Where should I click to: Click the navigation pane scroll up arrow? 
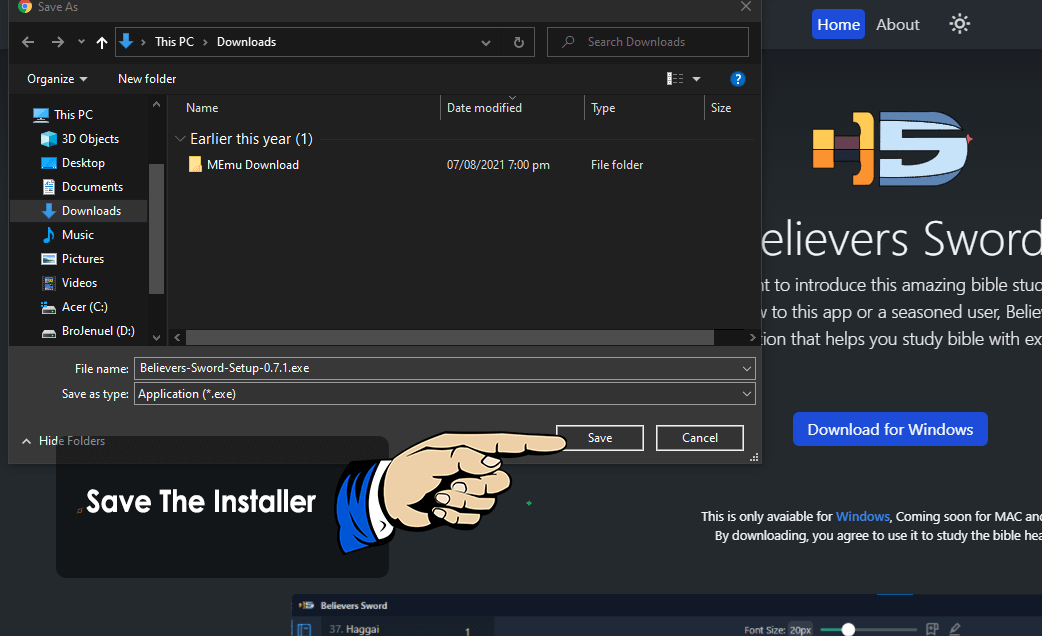click(156, 105)
